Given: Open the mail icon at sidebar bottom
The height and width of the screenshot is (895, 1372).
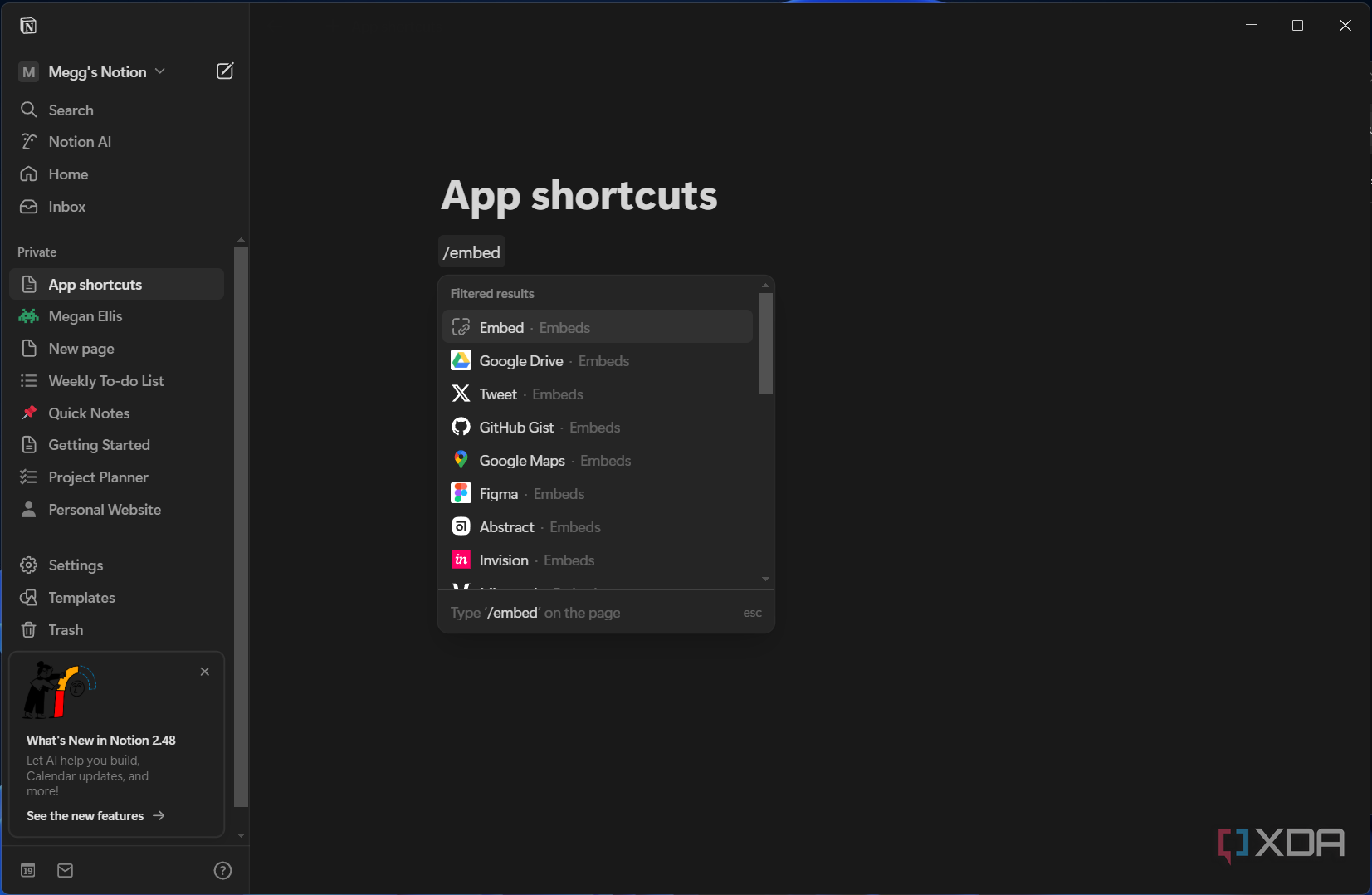Looking at the screenshot, I should click(x=66, y=870).
